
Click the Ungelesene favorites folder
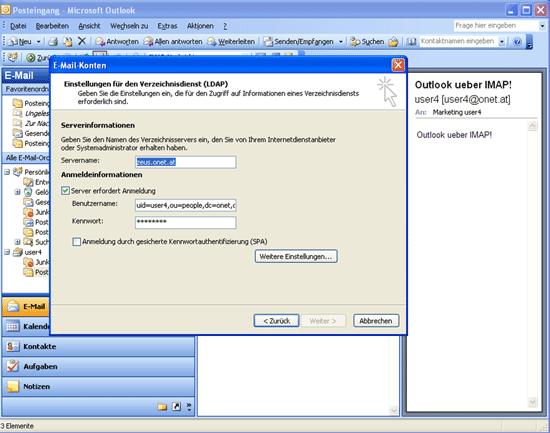pyautogui.click(x=31, y=113)
